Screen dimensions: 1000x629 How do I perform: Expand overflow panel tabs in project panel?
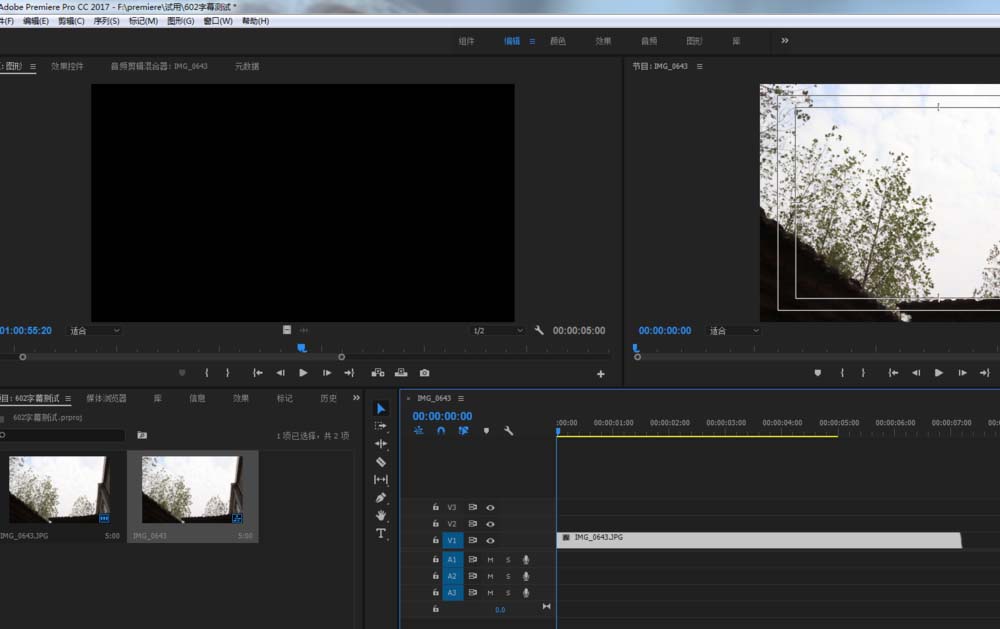click(x=356, y=398)
